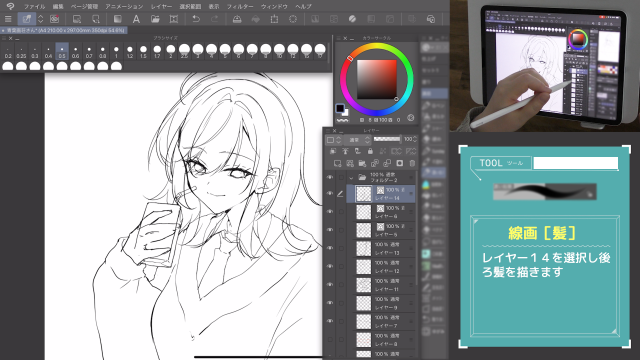Click the Clip Studio logo icon
This screenshot has height=360, width=640.
point(10,6)
